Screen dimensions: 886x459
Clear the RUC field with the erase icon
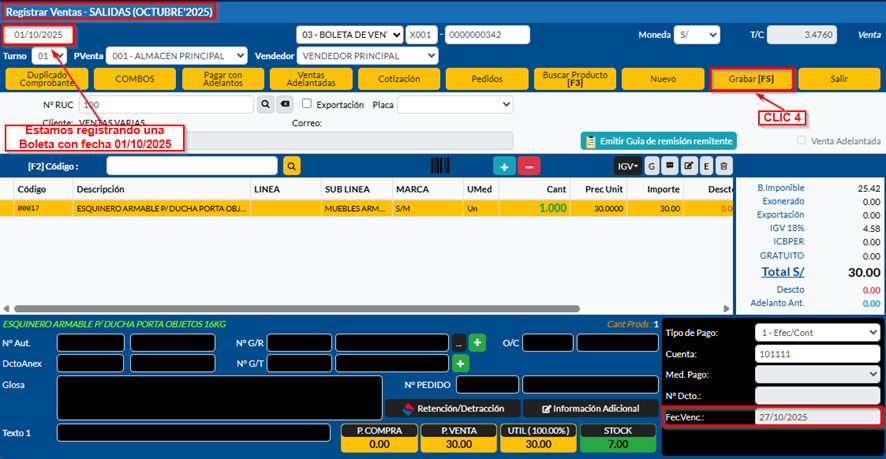(284, 104)
